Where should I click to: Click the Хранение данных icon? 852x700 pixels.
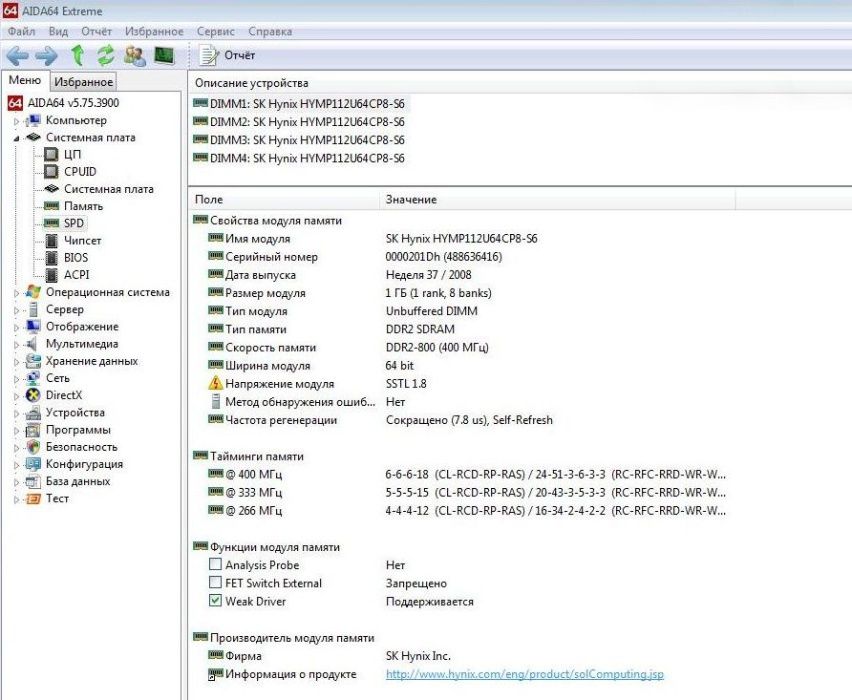(33, 361)
